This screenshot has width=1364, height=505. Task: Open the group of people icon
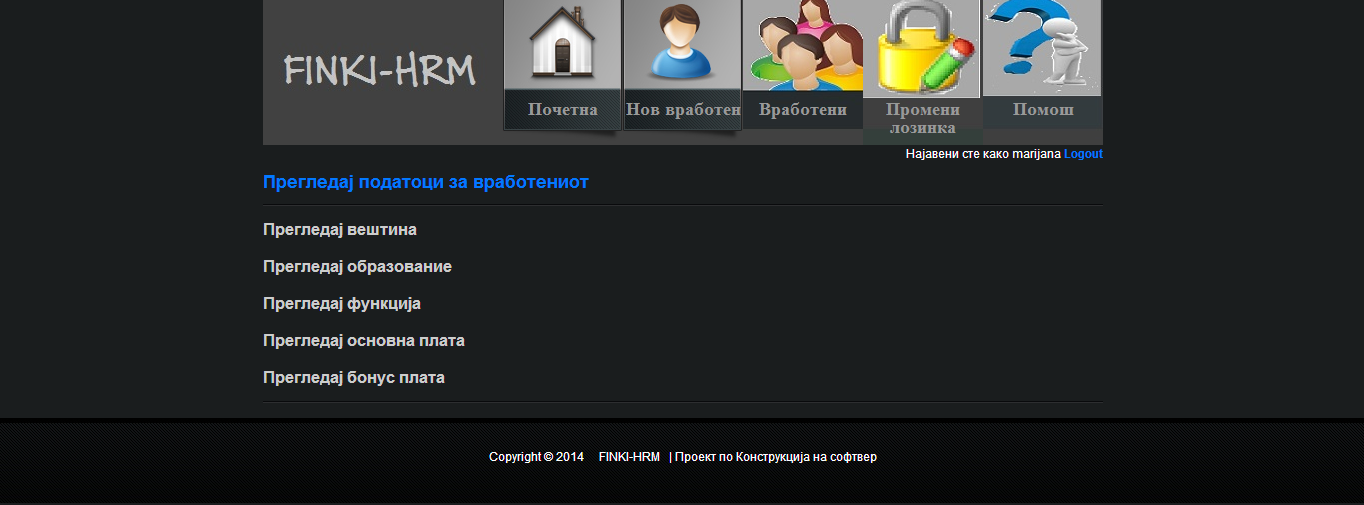click(803, 45)
